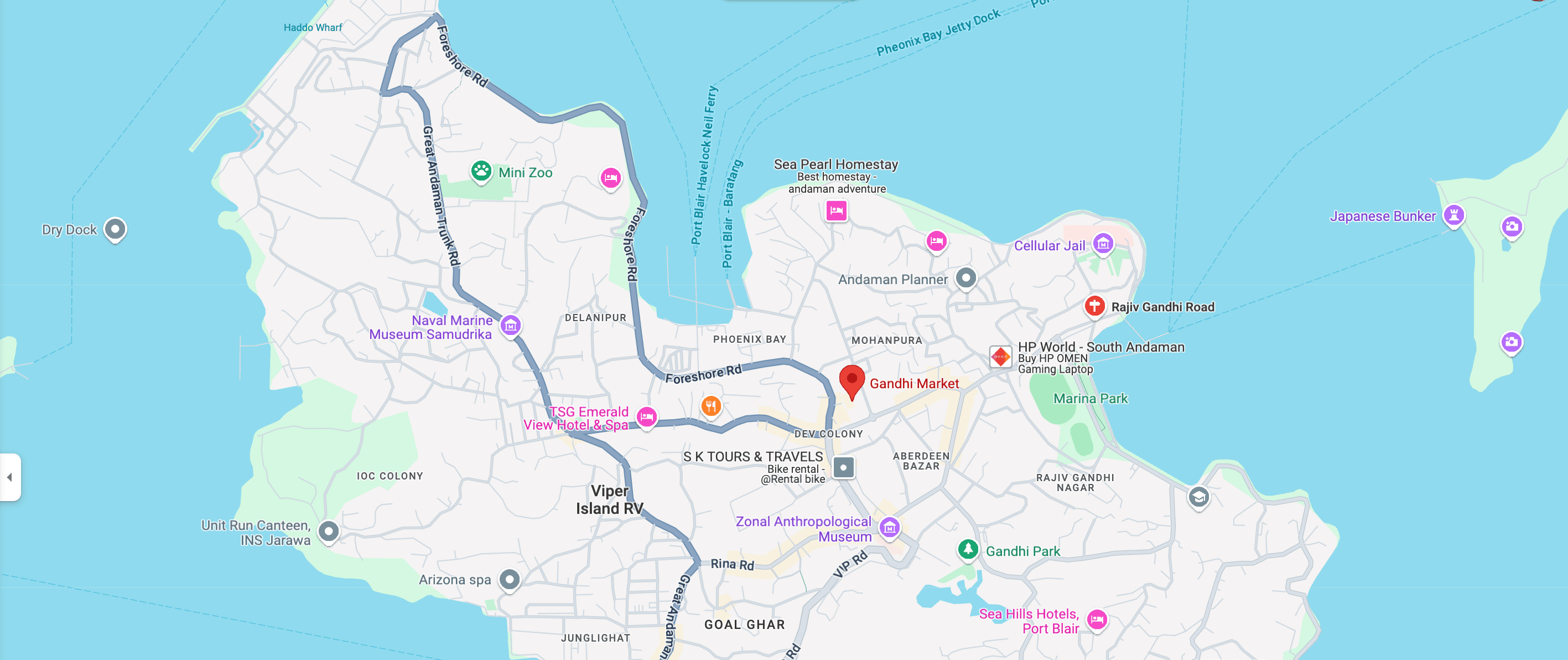Click hotel marker between Sea Pearl and Cellular Jail
The width and height of the screenshot is (1568, 660).
click(937, 243)
